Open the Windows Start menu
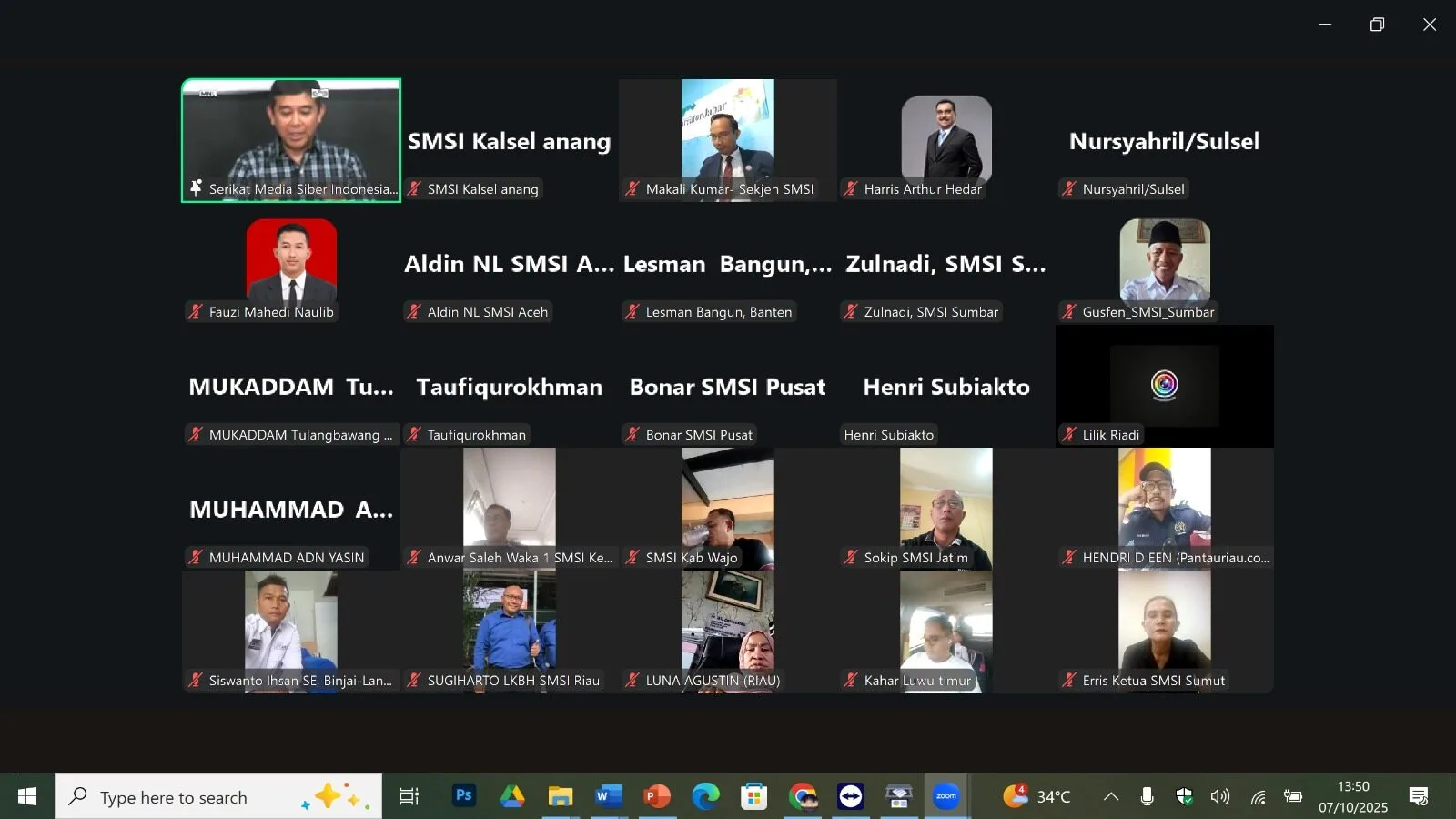The width and height of the screenshot is (1456, 819). (27, 796)
